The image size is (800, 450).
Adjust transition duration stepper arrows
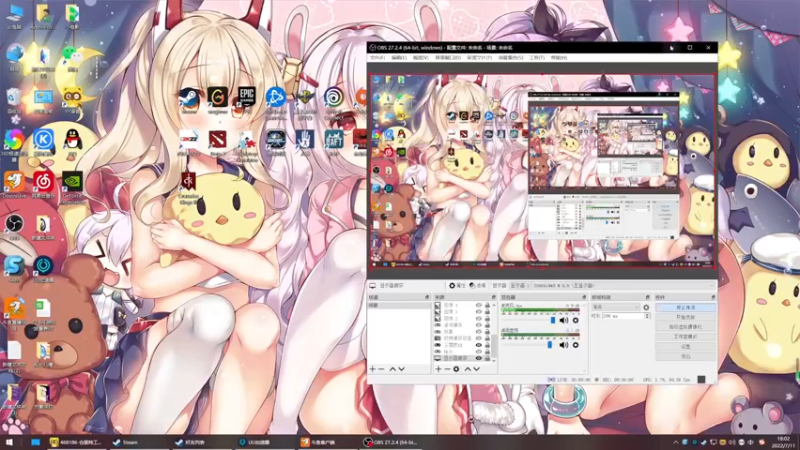coord(647,316)
